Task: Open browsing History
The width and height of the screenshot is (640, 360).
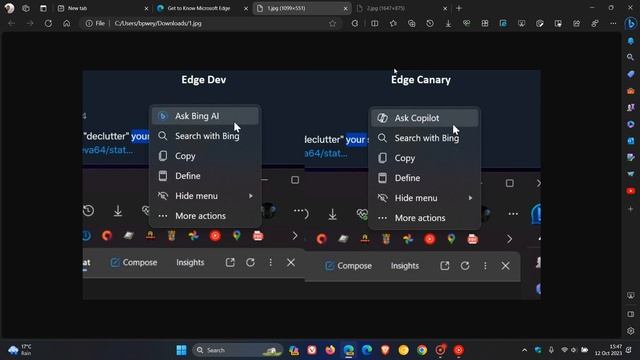Action: click(x=430, y=23)
